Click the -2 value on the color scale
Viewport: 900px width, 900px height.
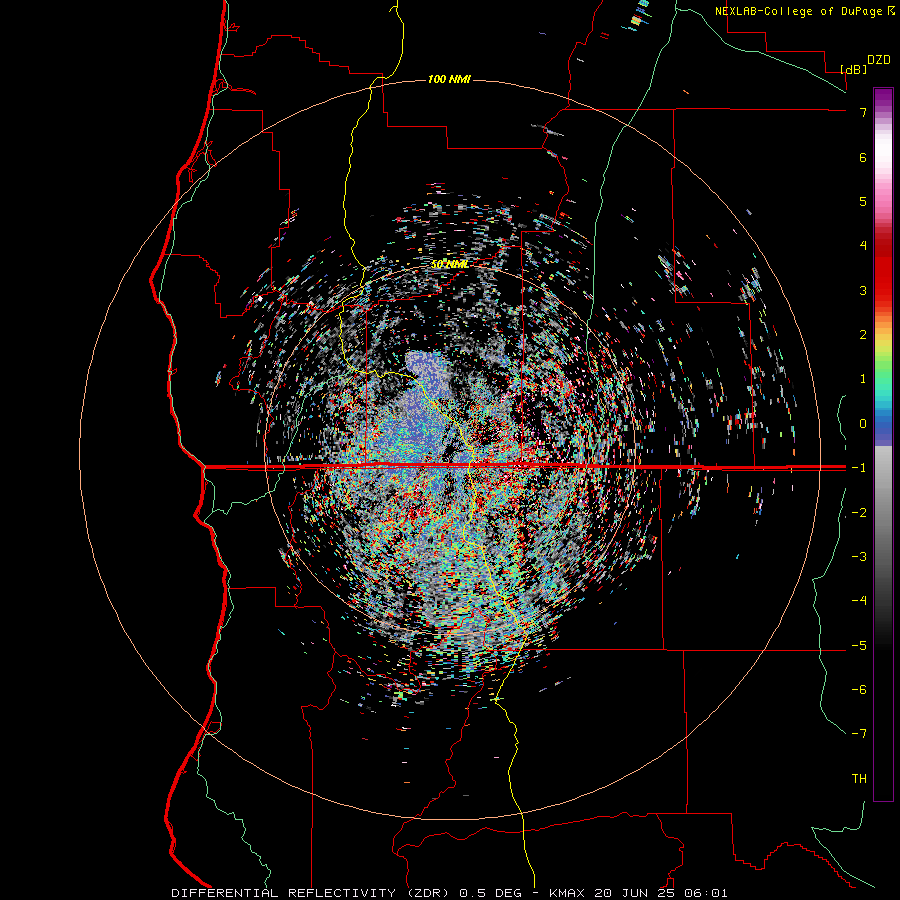coord(859,513)
